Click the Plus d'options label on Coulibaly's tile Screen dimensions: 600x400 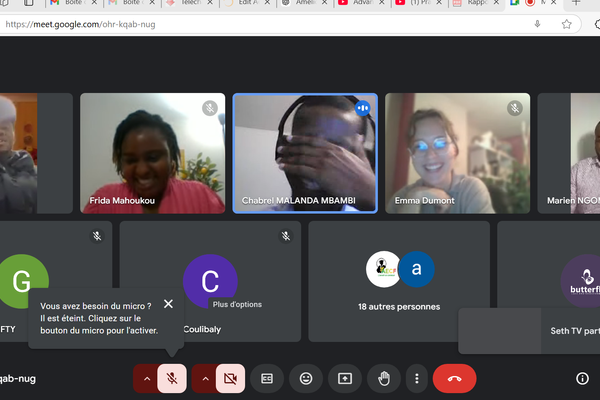click(x=237, y=305)
